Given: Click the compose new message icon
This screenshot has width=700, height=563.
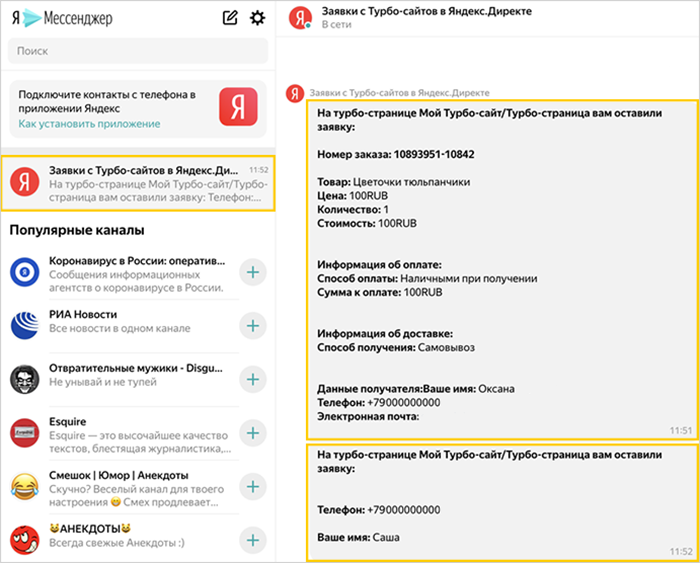Looking at the screenshot, I should coord(231,18).
